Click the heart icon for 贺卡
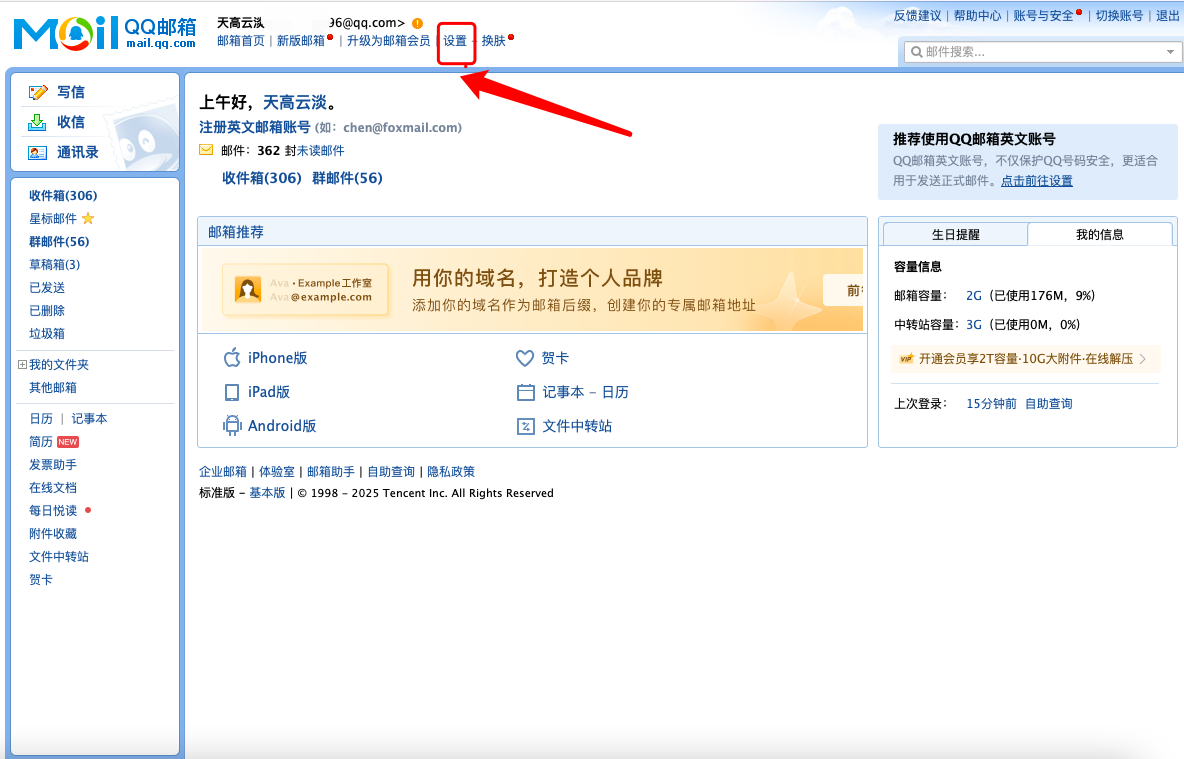This screenshot has height=759, width=1184. coord(525,358)
